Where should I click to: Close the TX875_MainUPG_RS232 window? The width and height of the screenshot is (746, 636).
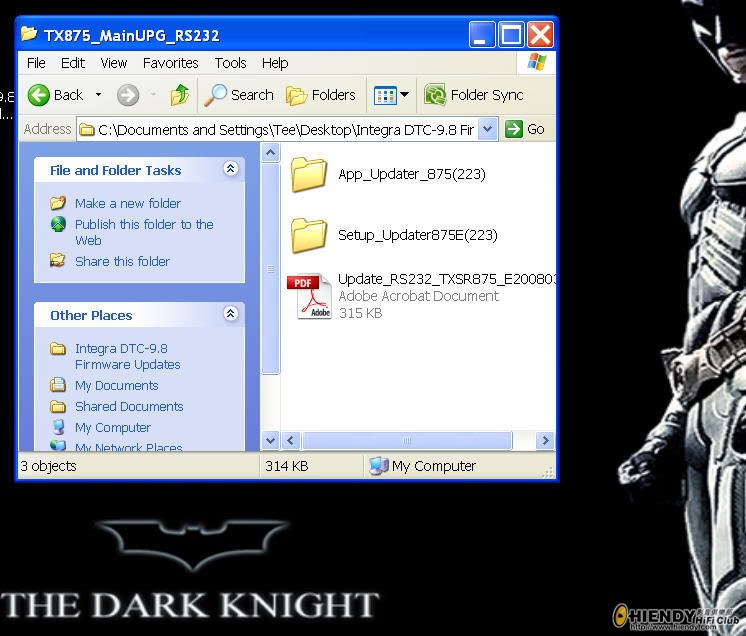(x=540, y=34)
